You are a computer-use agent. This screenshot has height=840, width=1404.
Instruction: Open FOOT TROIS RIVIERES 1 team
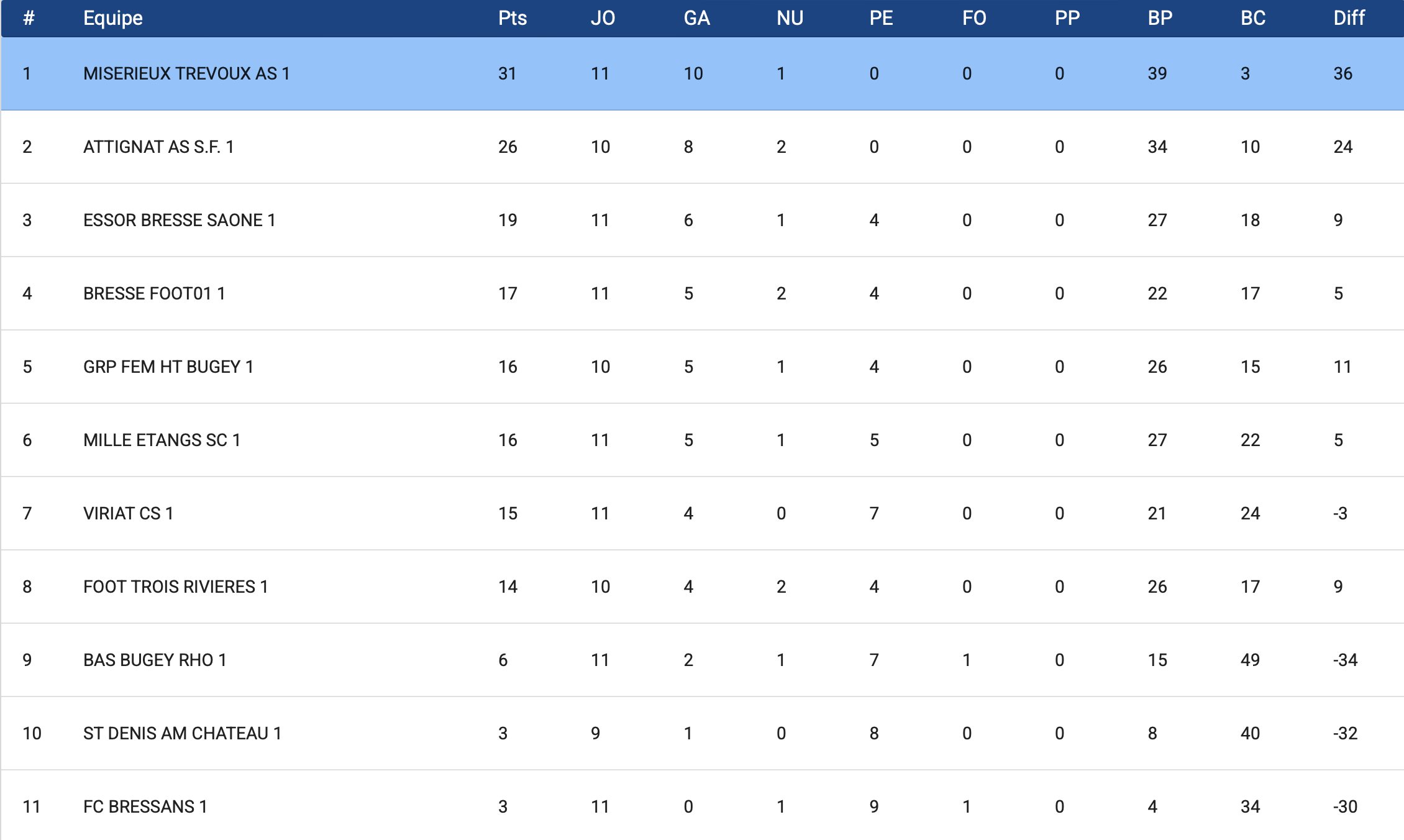175,587
